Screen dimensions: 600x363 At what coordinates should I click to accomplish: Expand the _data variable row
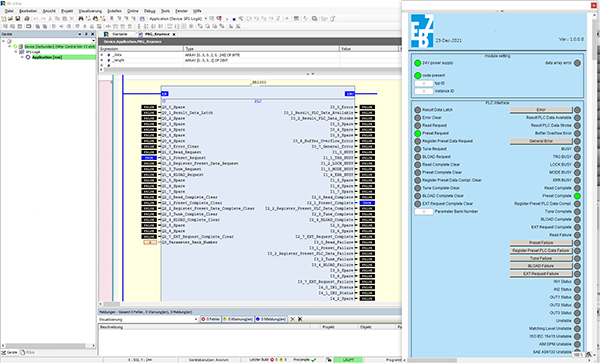[102, 55]
